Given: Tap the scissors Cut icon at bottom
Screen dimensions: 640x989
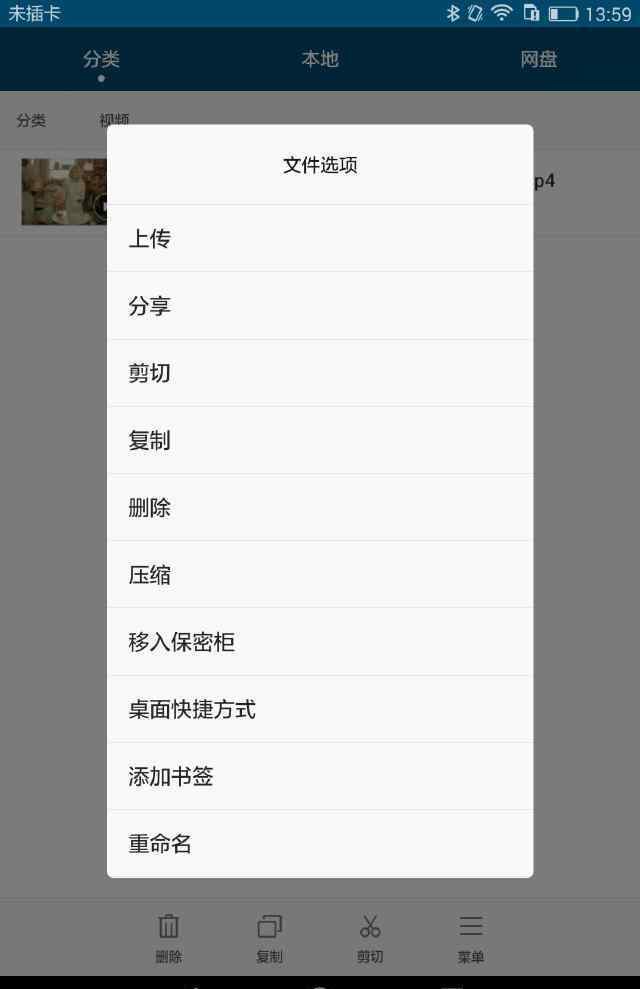Looking at the screenshot, I should tap(370, 927).
